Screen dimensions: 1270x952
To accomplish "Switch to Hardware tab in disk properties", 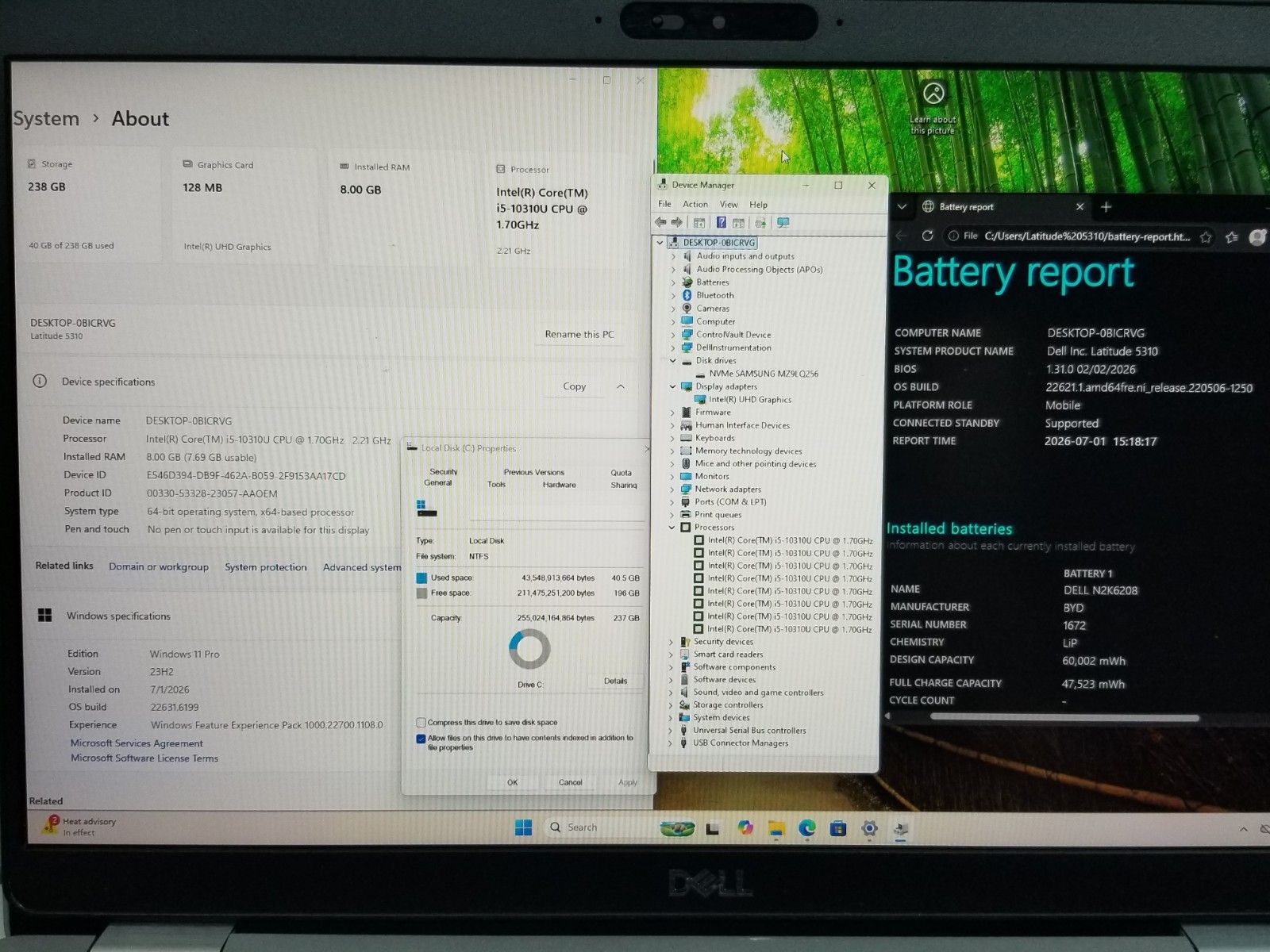I will click(x=560, y=484).
